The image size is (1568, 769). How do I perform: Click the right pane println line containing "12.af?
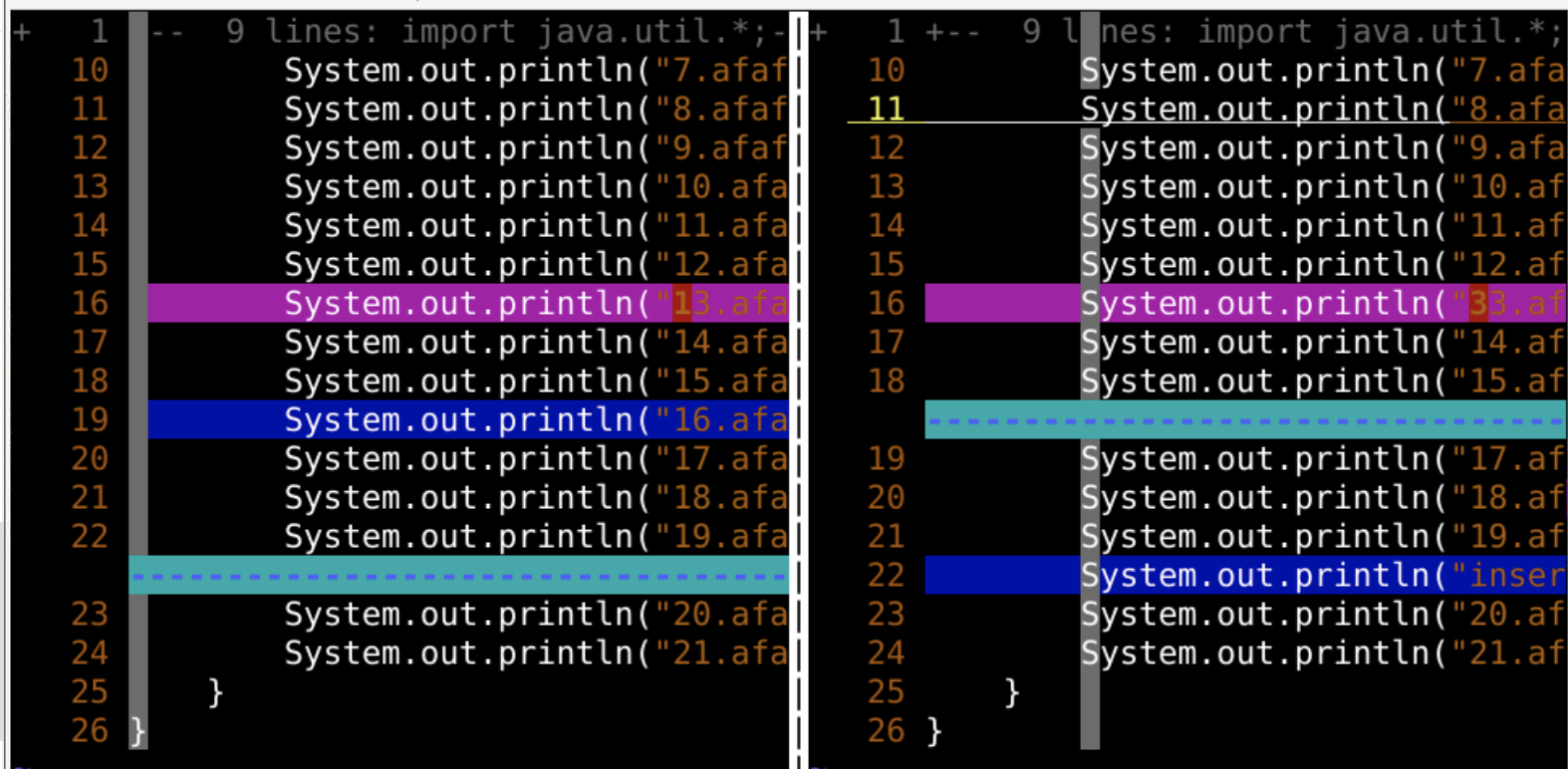click(x=1323, y=265)
